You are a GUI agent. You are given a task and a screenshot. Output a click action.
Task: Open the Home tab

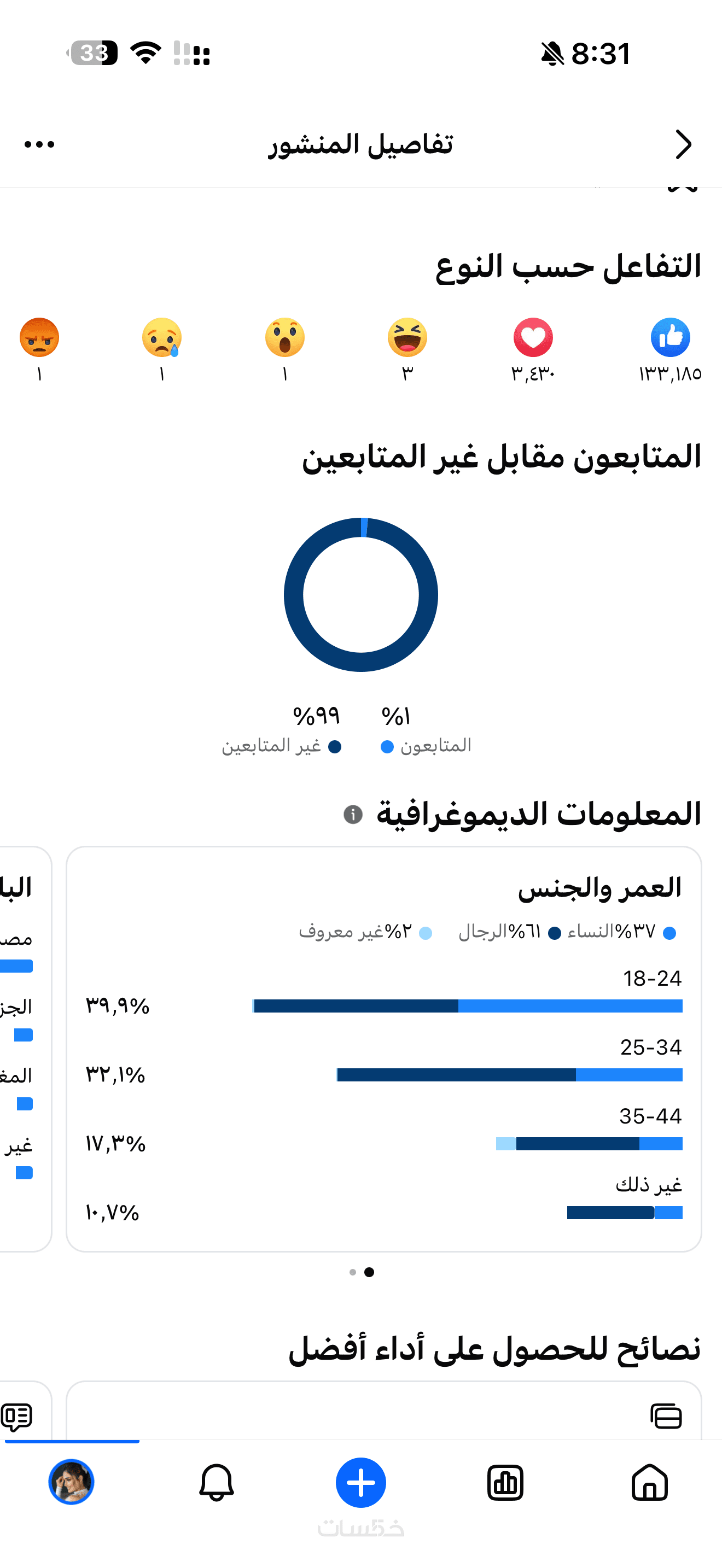coord(650,1483)
